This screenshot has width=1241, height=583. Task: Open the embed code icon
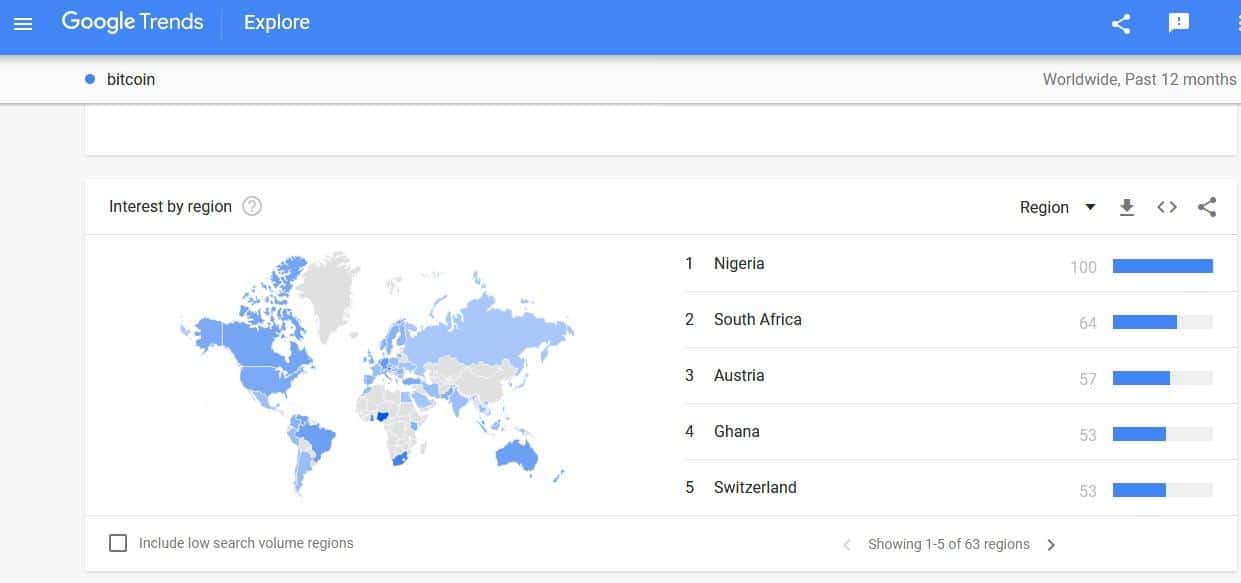point(1167,207)
